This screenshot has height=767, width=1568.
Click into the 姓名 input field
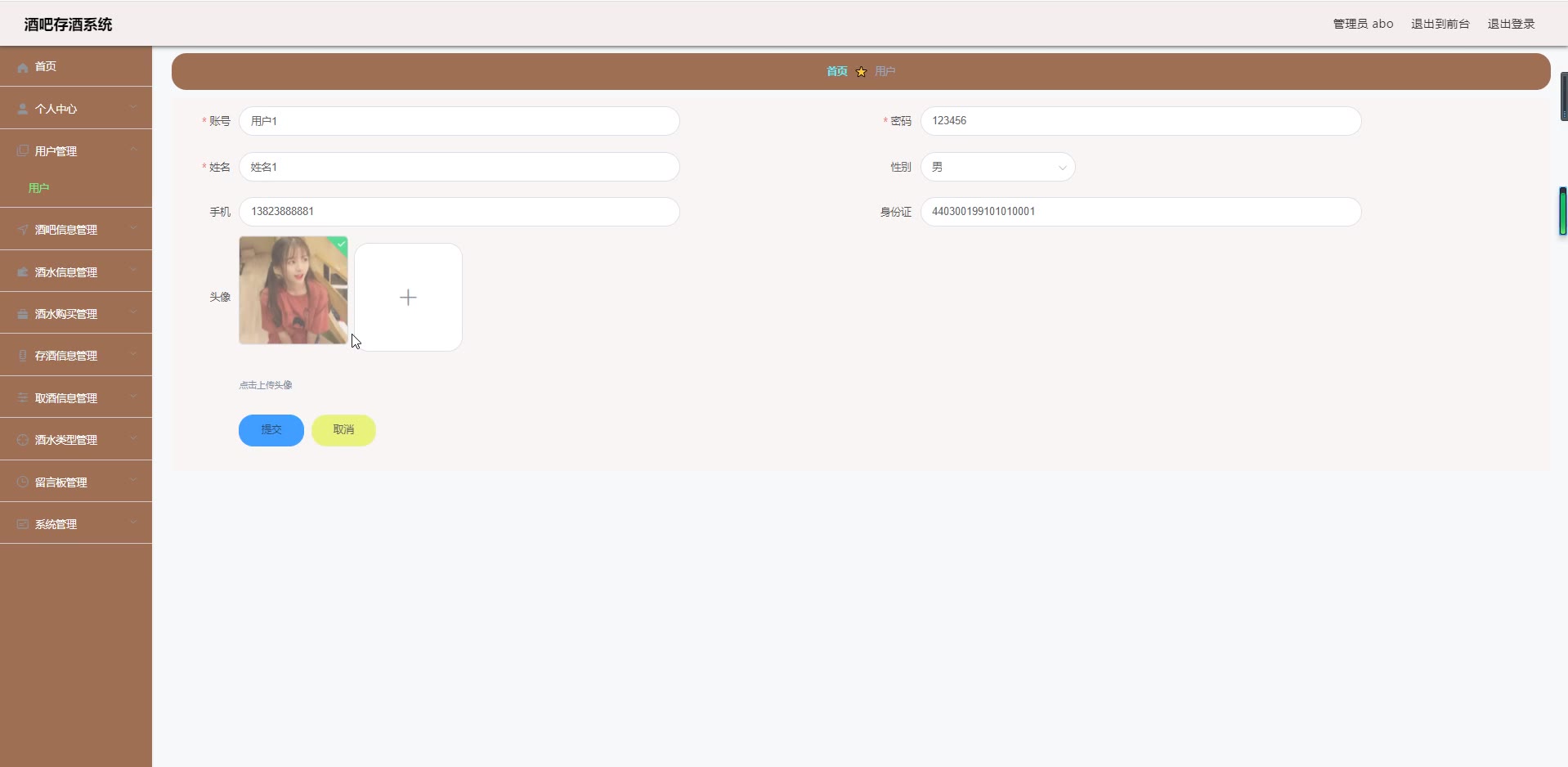(459, 167)
